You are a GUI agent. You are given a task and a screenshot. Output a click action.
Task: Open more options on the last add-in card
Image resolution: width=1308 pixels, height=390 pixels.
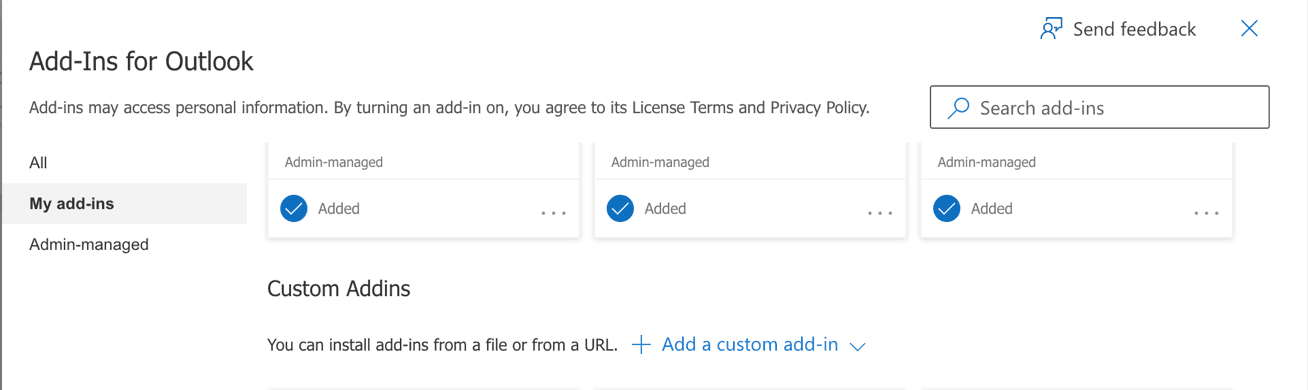pos(1206,213)
